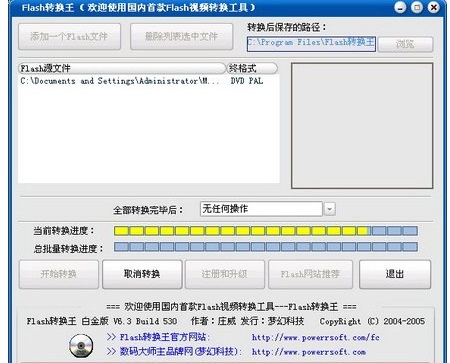Click the 总批量转换进度 progress bar
Viewport: 450px width, 363px height.
(266, 247)
